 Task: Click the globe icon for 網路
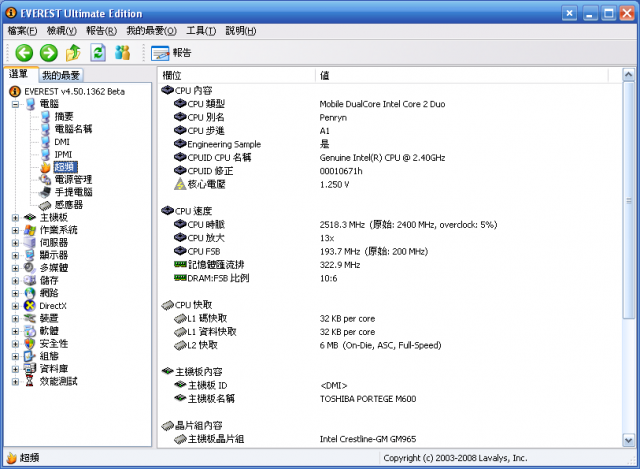(30, 293)
